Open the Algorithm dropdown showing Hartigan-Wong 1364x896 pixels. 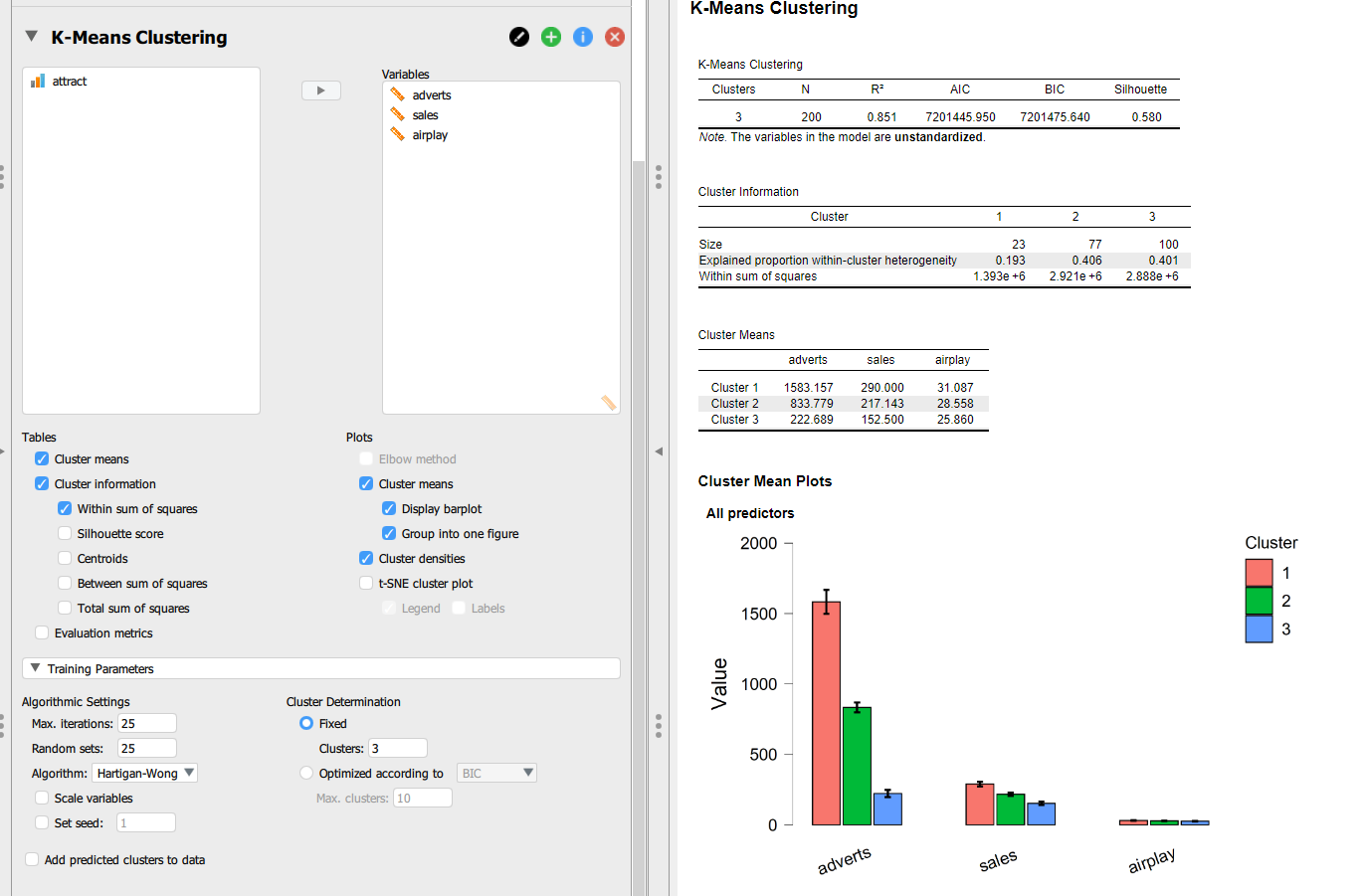pos(144,773)
